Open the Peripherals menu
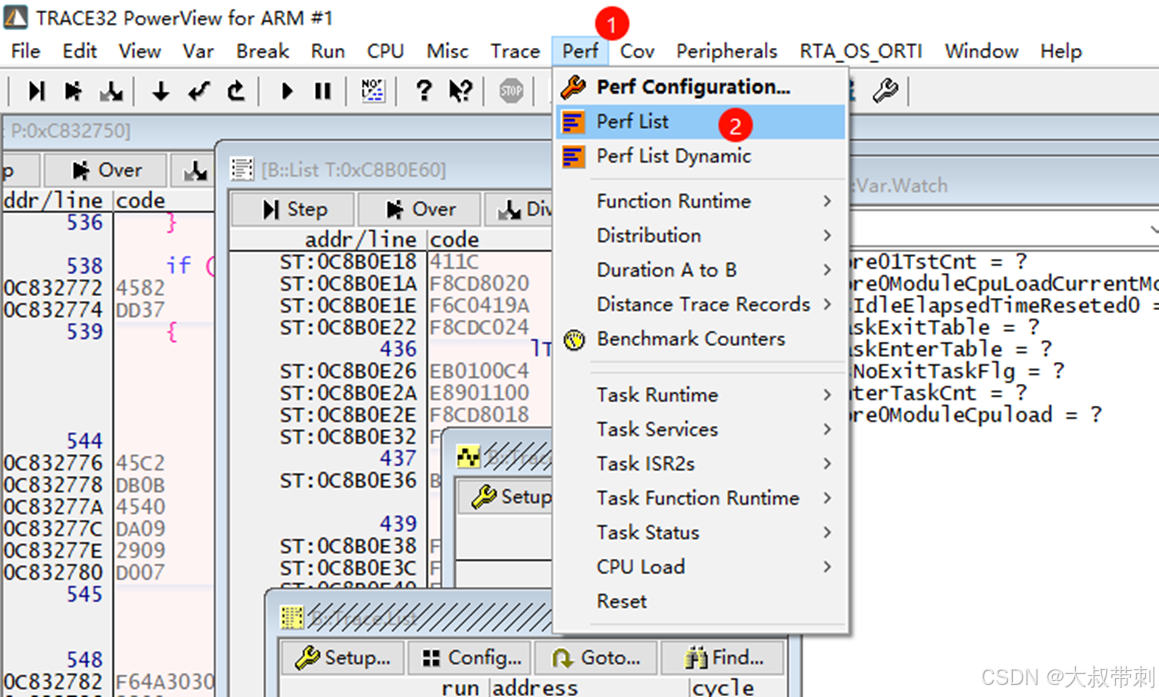The height and width of the screenshot is (697, 1159). (727, 51)
